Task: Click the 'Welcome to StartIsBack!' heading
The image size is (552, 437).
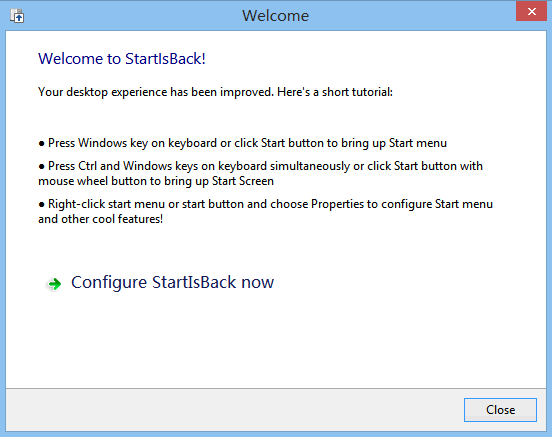Action: coord(122,59)
